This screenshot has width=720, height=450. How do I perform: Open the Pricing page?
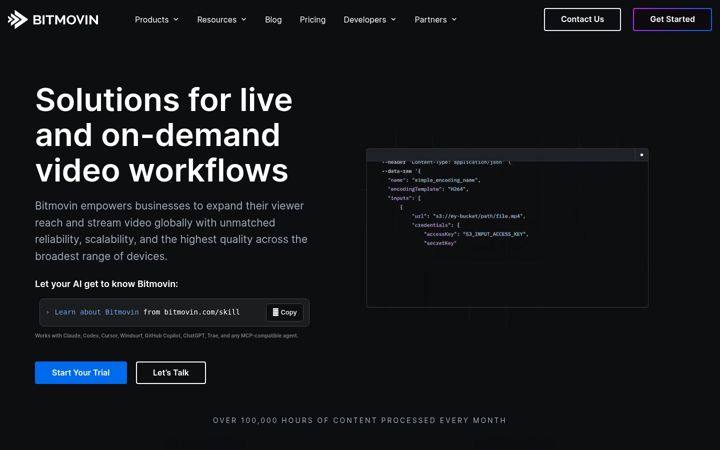(313, 19)
